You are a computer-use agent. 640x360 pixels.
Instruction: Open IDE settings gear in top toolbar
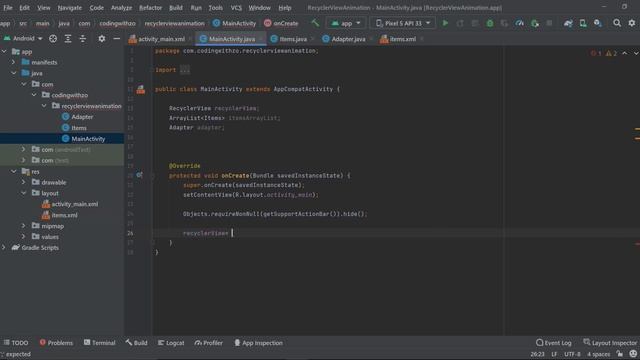632,23
